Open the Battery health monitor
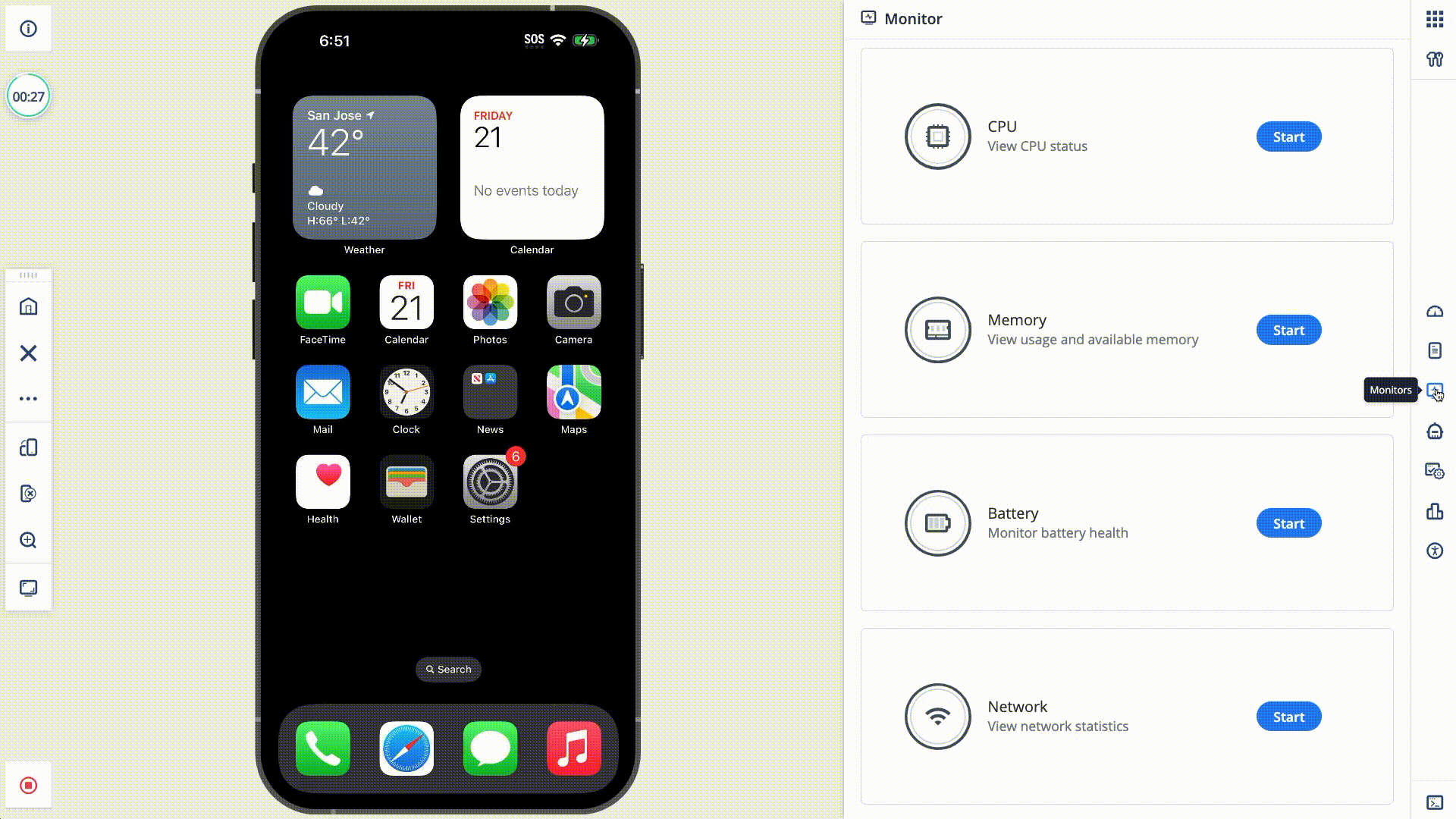The width and height of the screenshot is (1456, 819). (1289, 523)
